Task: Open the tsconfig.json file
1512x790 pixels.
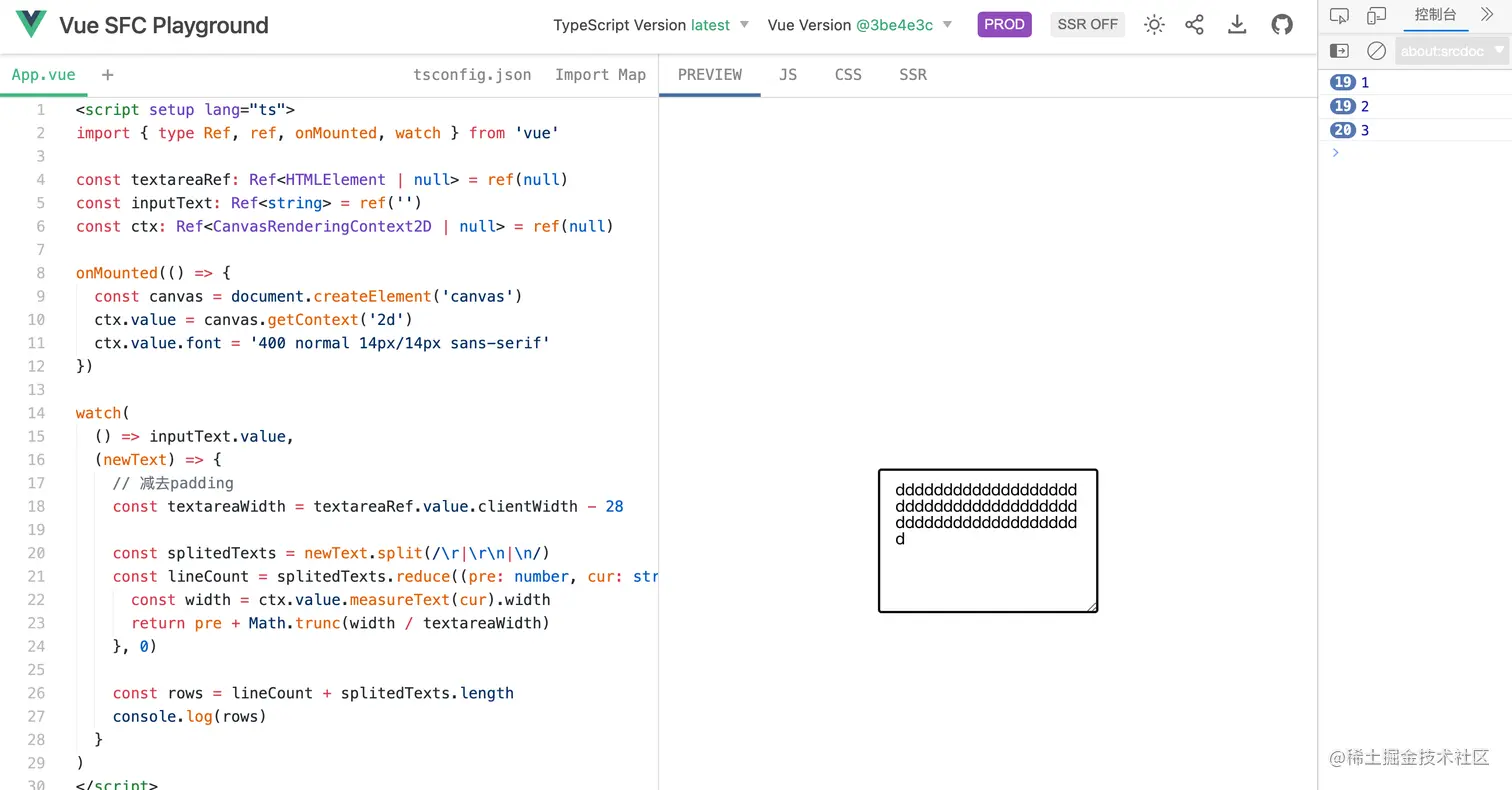Action: pyautogui.click(x=472, y=75)
